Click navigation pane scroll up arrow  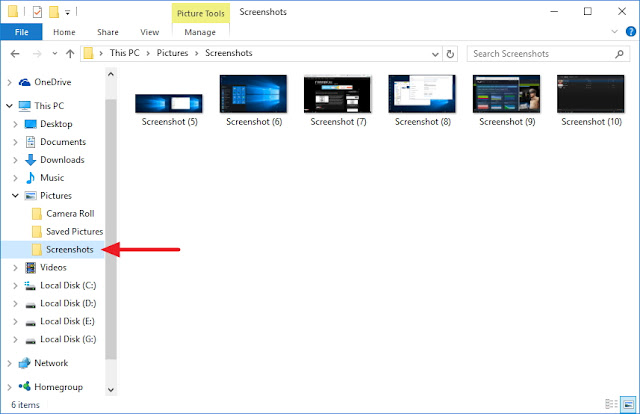[111, 74]
